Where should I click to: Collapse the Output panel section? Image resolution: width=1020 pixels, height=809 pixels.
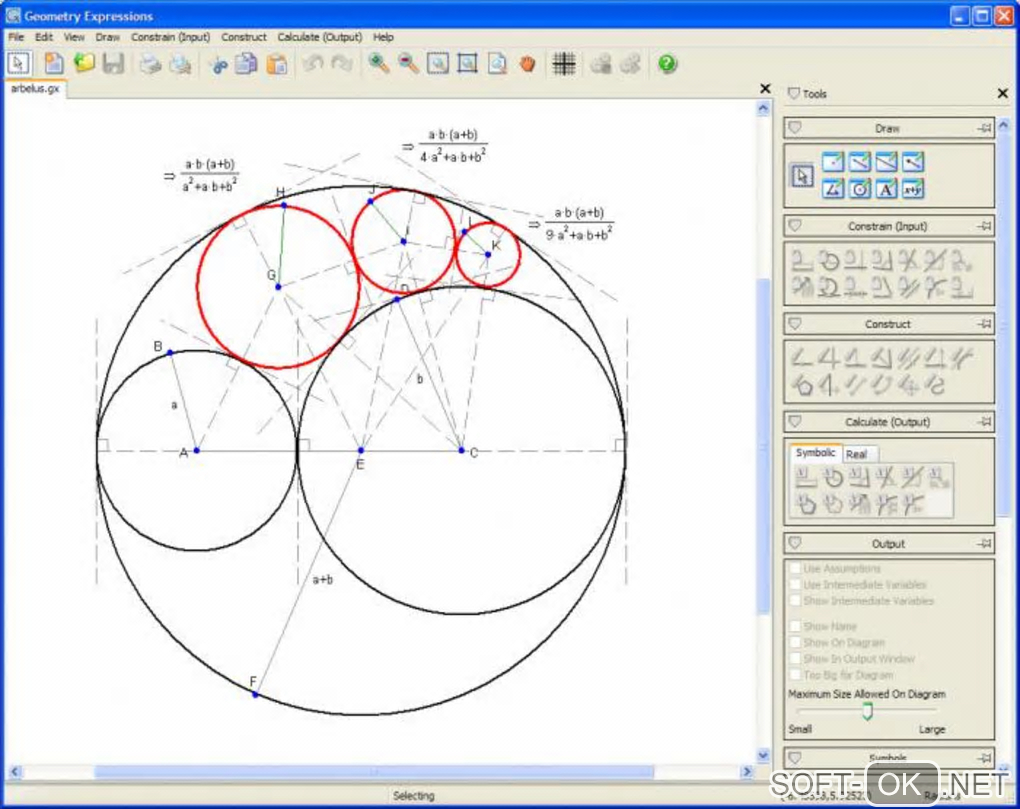tap(795, 544)
